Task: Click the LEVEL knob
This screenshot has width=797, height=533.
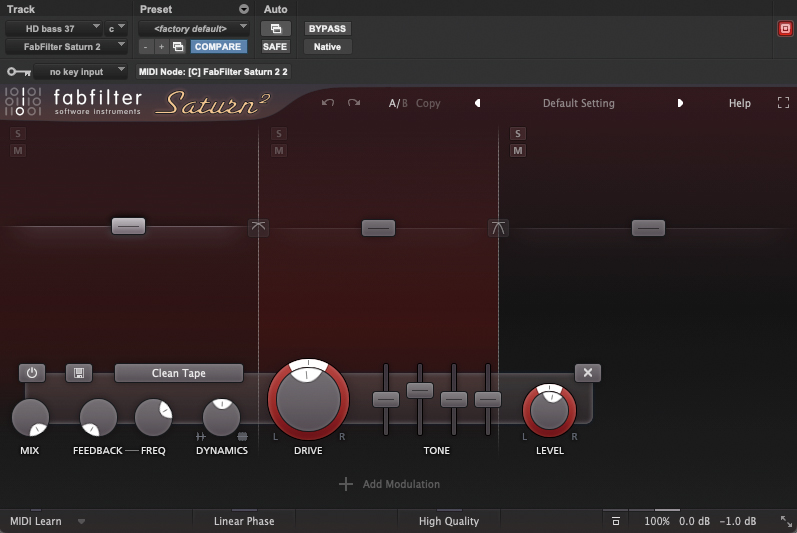Action: click(549, 410)
